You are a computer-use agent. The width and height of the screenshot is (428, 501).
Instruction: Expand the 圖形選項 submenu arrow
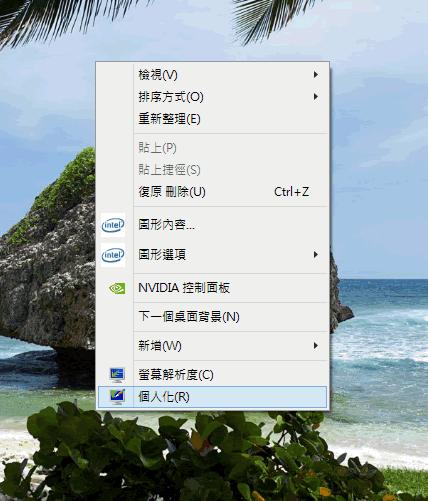click(315, 255)
